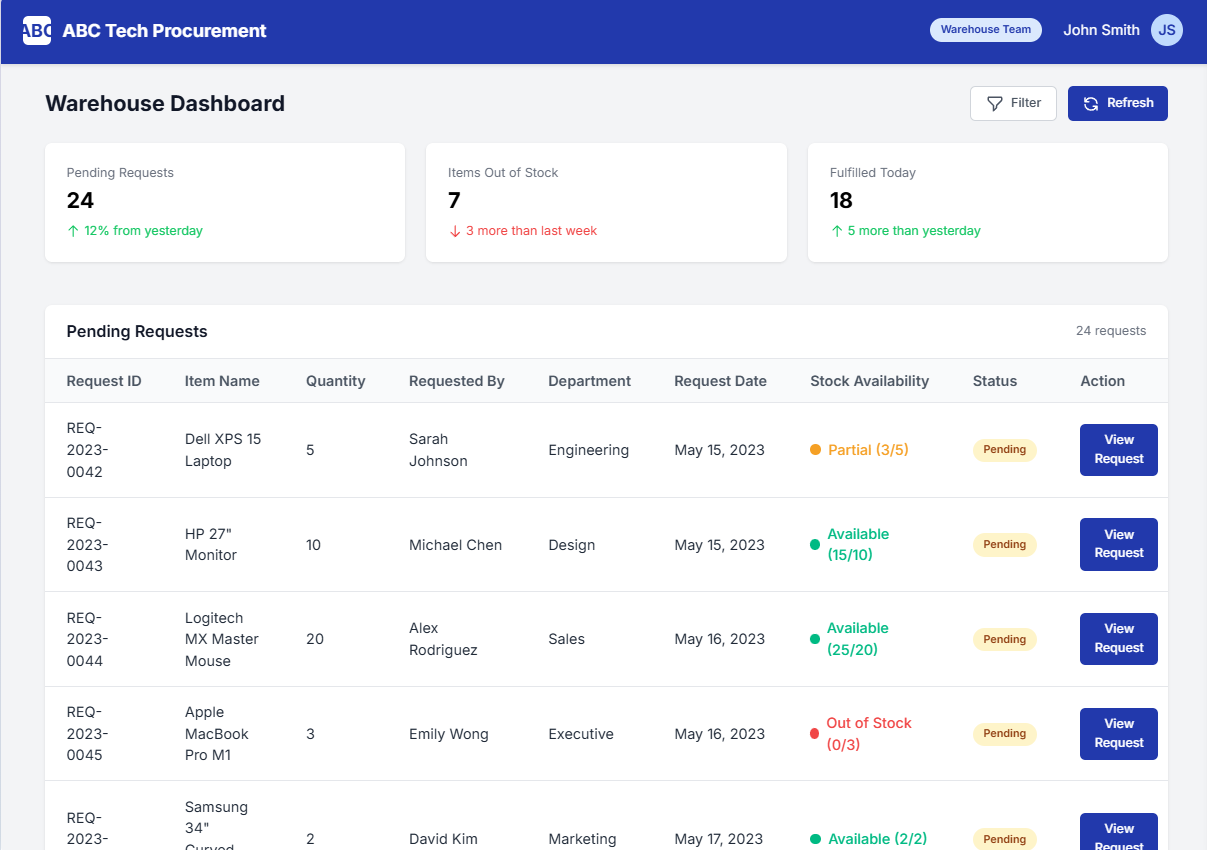Sort by the Request Date column header
The width and height of the screenshot is (1207, 850).
[720, 381]
